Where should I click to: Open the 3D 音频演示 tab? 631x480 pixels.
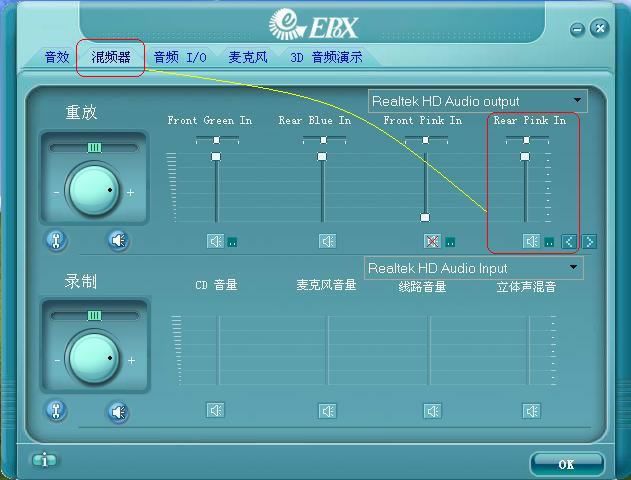[326, 57]
